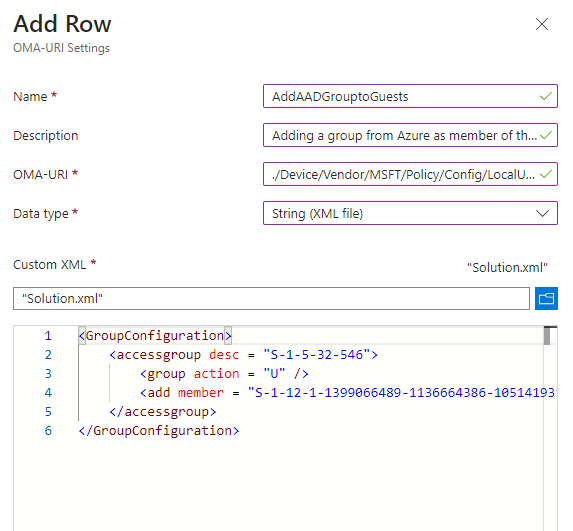
Task: Click the Name field validation checkmark
Action: [546, 96]
